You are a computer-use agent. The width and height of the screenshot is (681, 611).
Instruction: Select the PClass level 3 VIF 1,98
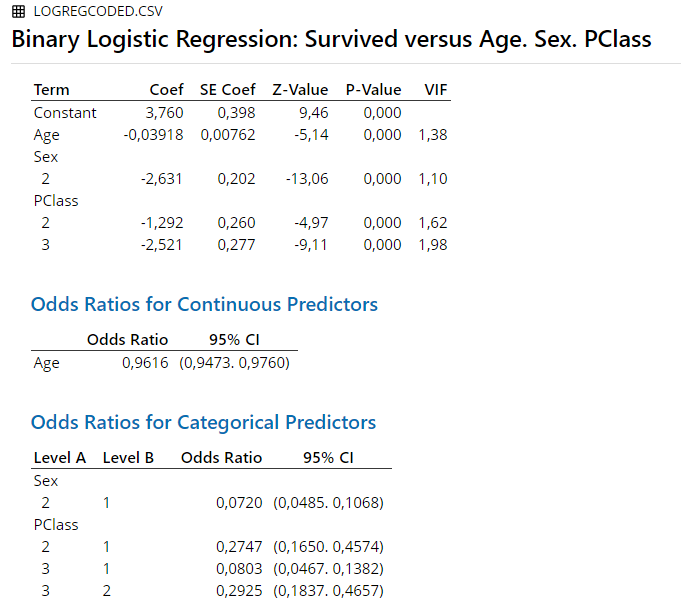point(433,245)
